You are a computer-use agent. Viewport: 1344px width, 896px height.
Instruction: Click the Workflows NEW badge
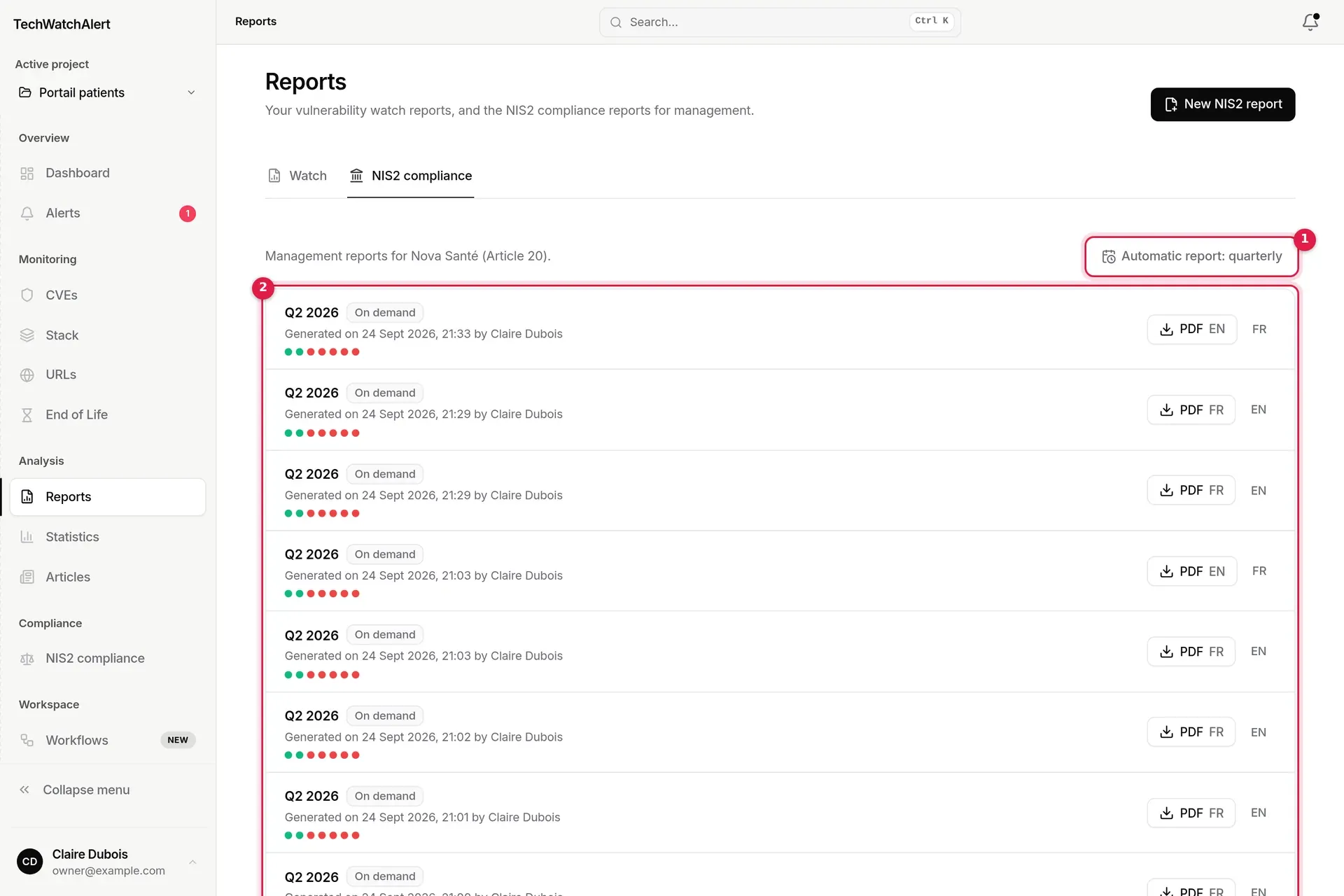(x=178, y=740)
